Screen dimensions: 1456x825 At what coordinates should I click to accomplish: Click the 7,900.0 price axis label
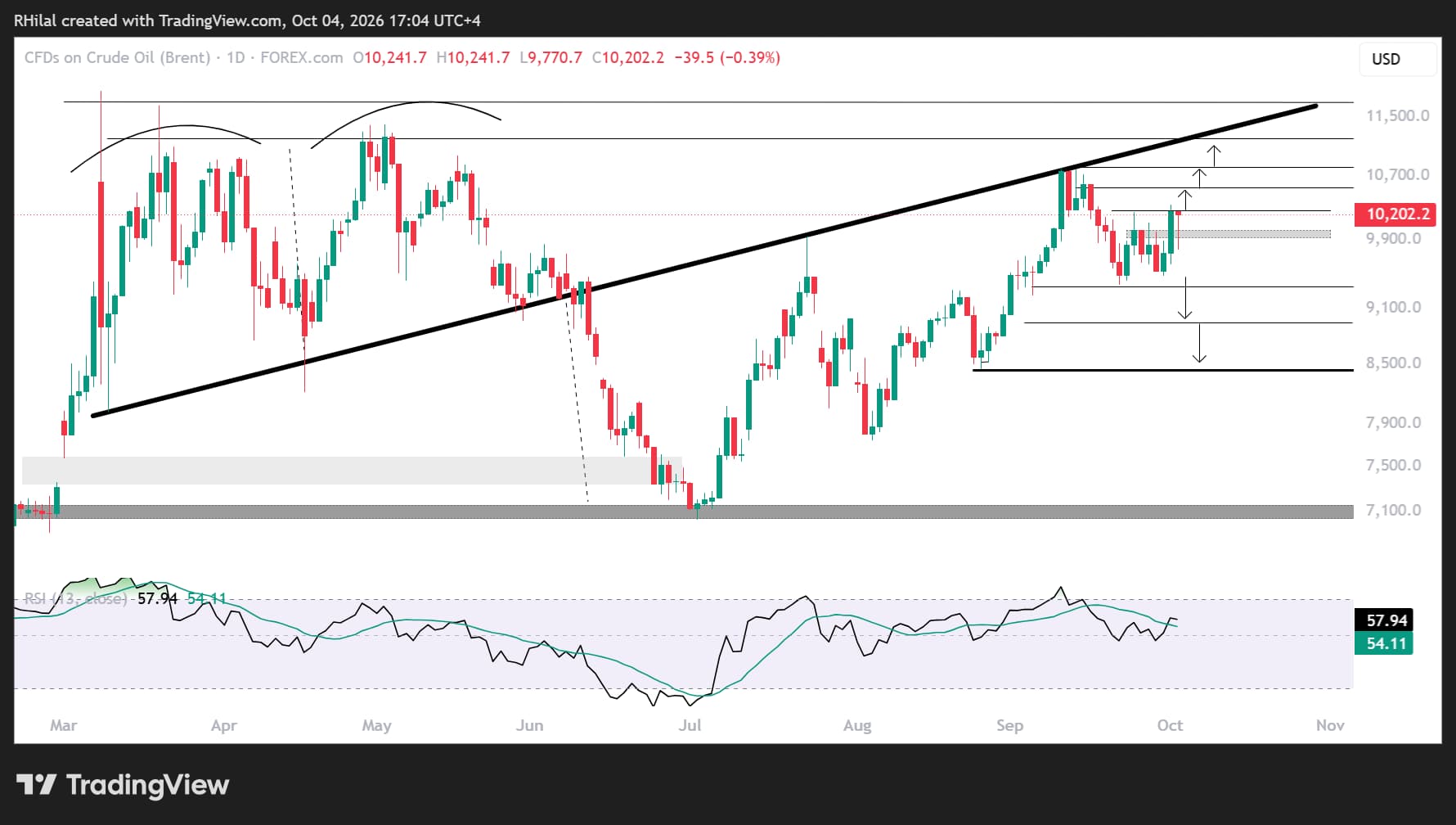pos(1394,422)
